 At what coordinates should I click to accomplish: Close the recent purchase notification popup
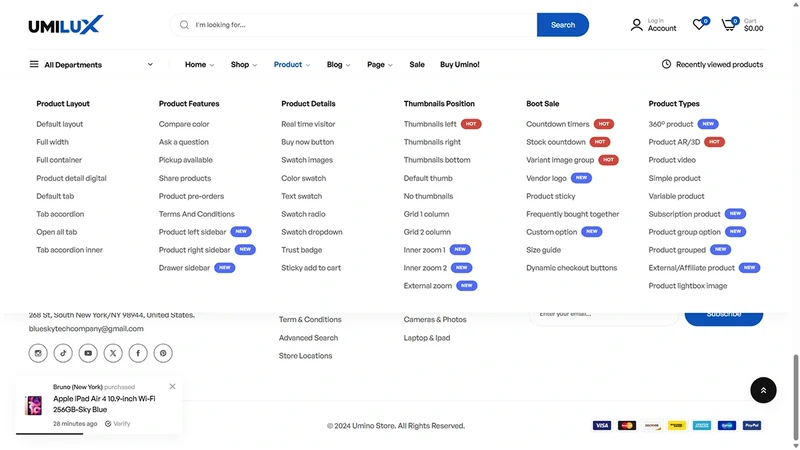click(172, 386)
